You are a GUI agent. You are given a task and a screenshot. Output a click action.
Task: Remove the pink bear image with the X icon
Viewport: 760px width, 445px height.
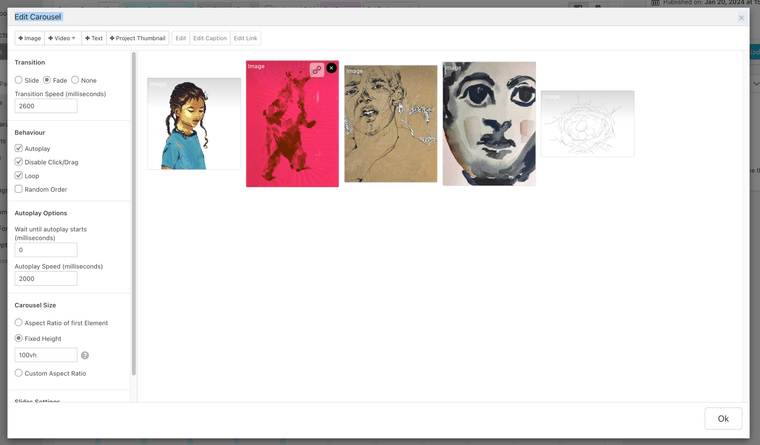point(331,69)
